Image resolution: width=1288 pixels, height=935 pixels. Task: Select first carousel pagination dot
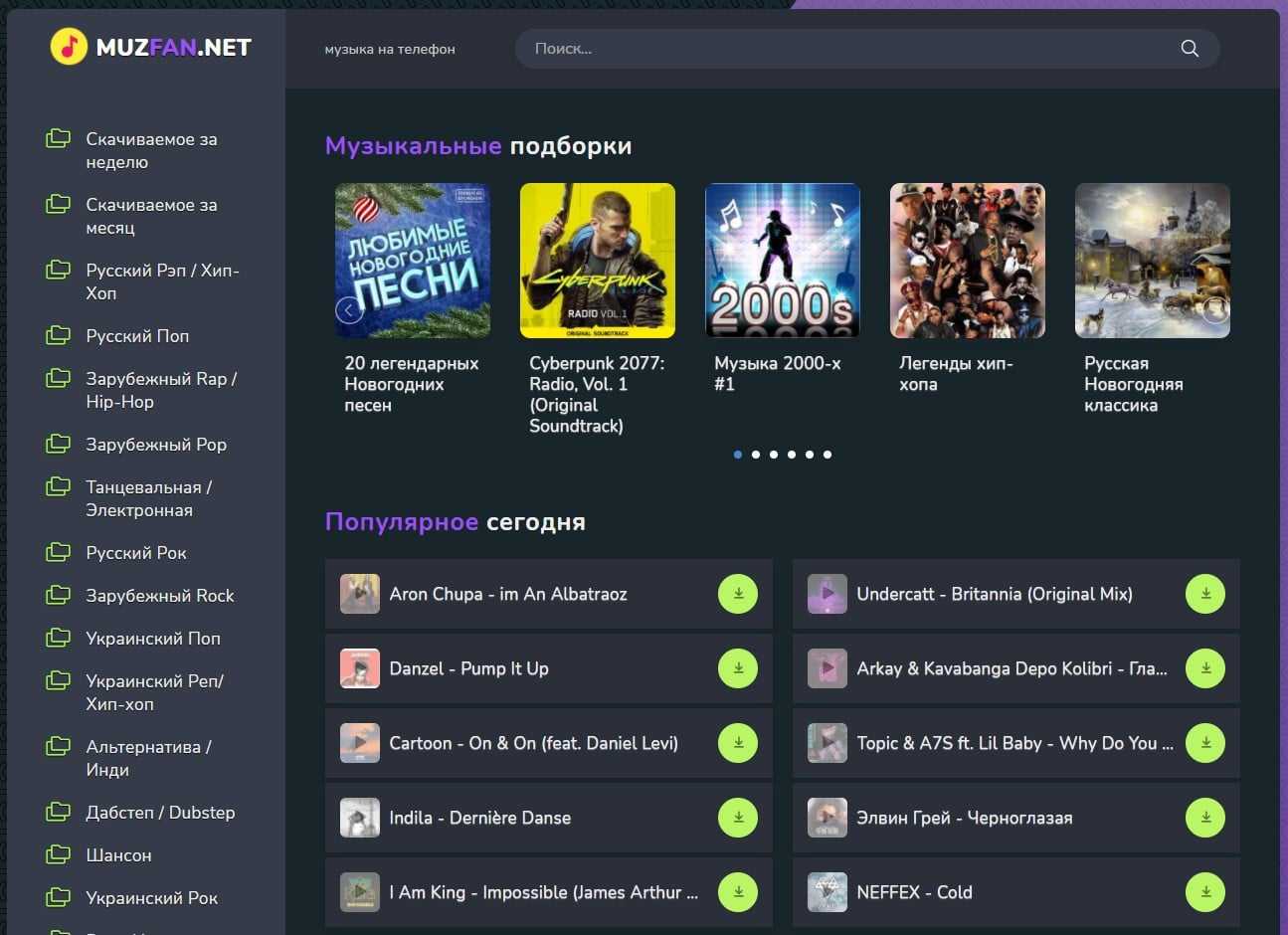tap(738, 455)
